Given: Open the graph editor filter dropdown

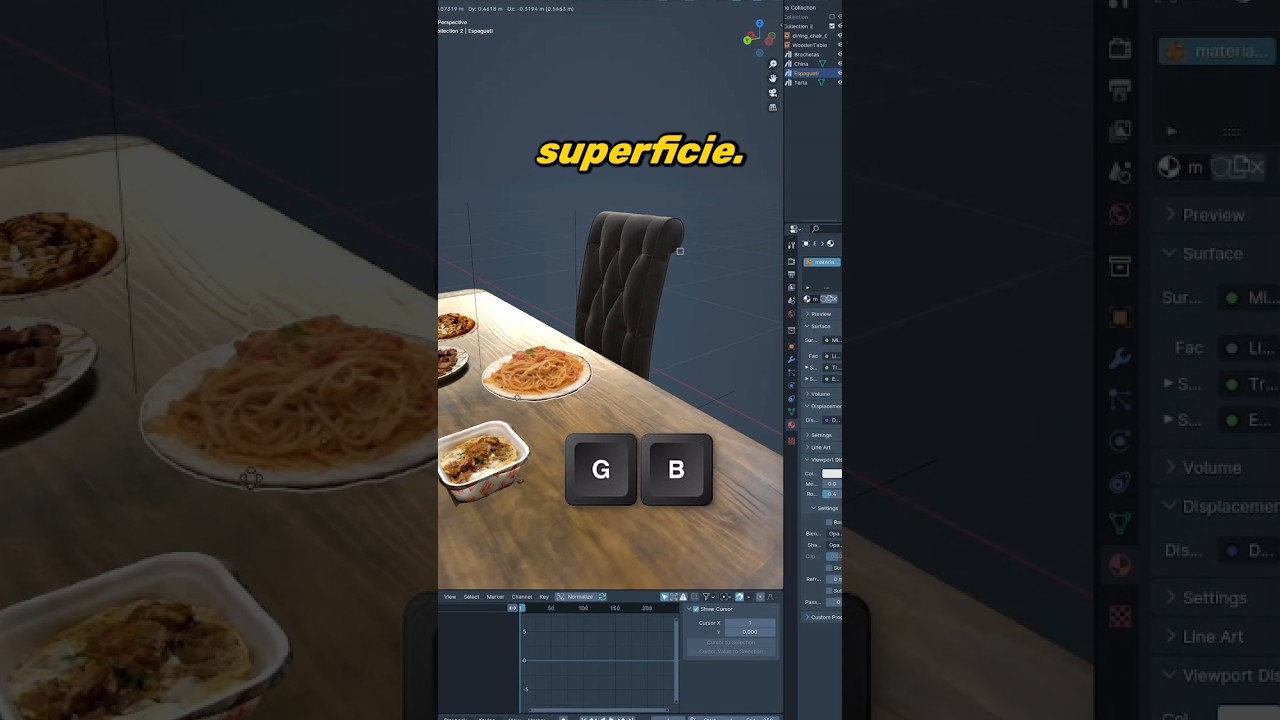Looking at the screenshot, I should (x=708, y=597).
